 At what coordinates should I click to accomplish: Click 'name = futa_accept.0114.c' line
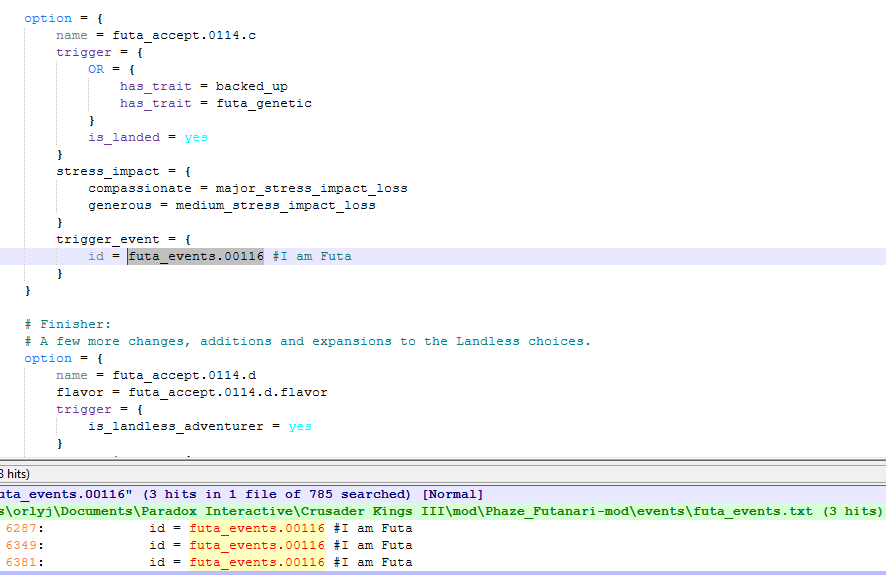point(156,36)
